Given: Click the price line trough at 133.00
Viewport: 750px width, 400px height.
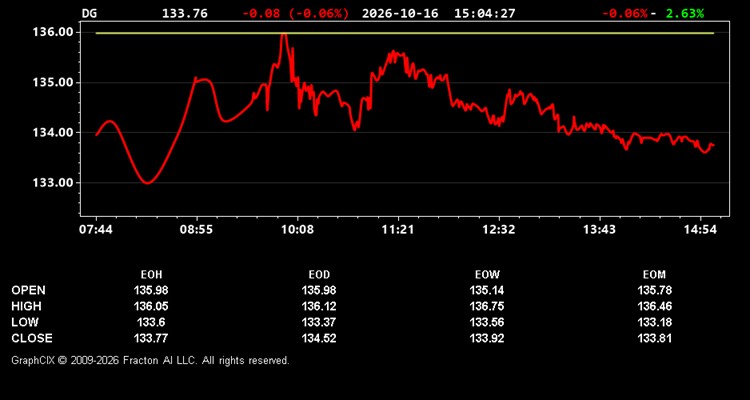Looking at the screenshot, I should (147, 182).
